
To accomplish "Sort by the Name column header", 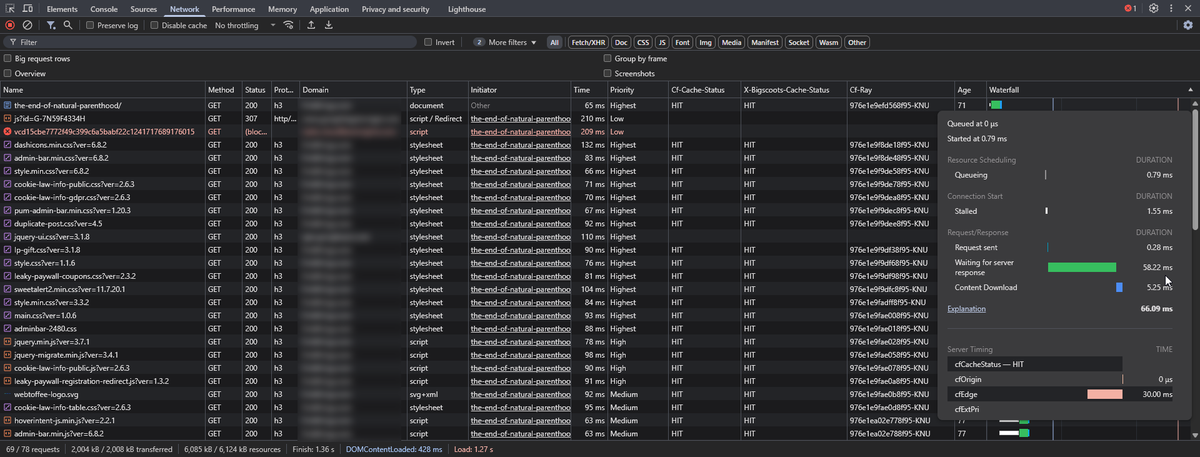I will coord(102,90).
